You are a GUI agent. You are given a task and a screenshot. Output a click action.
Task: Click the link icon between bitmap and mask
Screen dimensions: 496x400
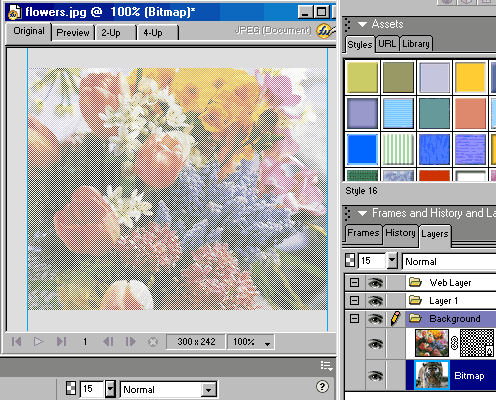[454, 343]
